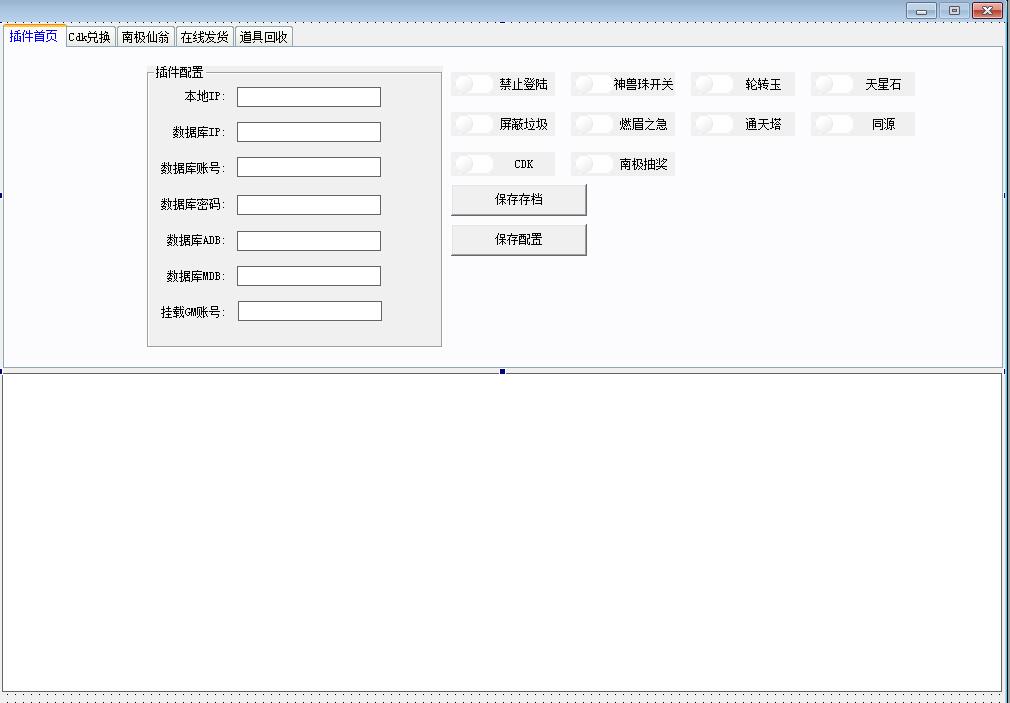Click the large empty log area
1010x703 pixels.
click(500, 530)
